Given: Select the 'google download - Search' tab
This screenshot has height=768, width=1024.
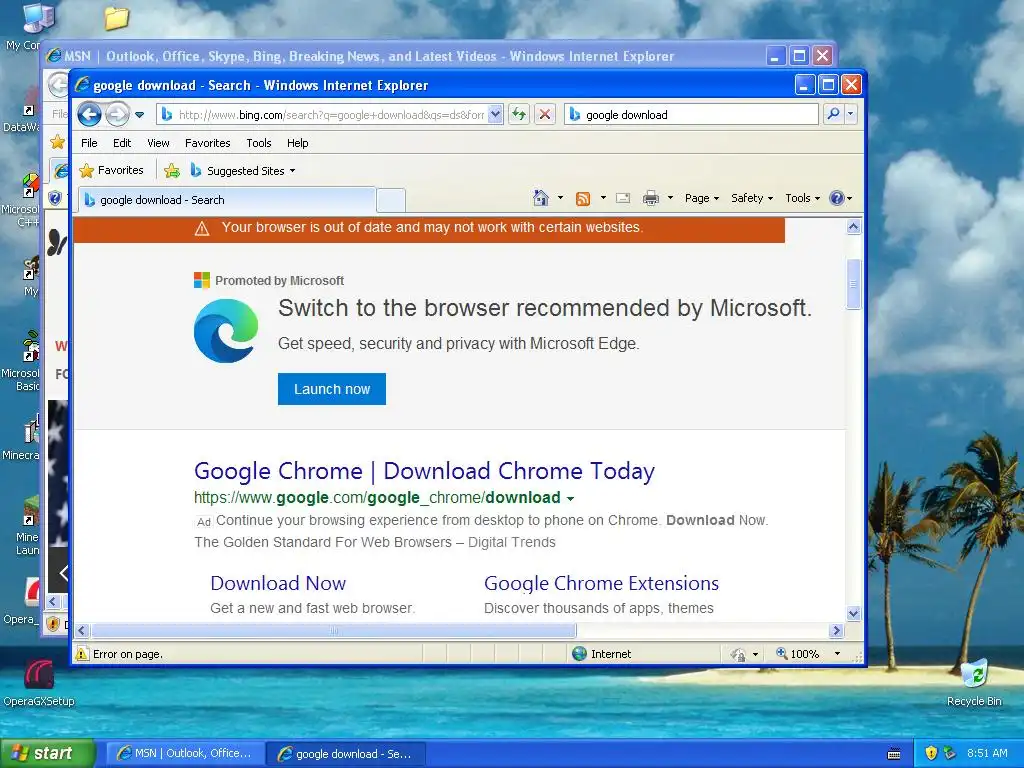Looking at the screenshot, I should coord(227,200).
